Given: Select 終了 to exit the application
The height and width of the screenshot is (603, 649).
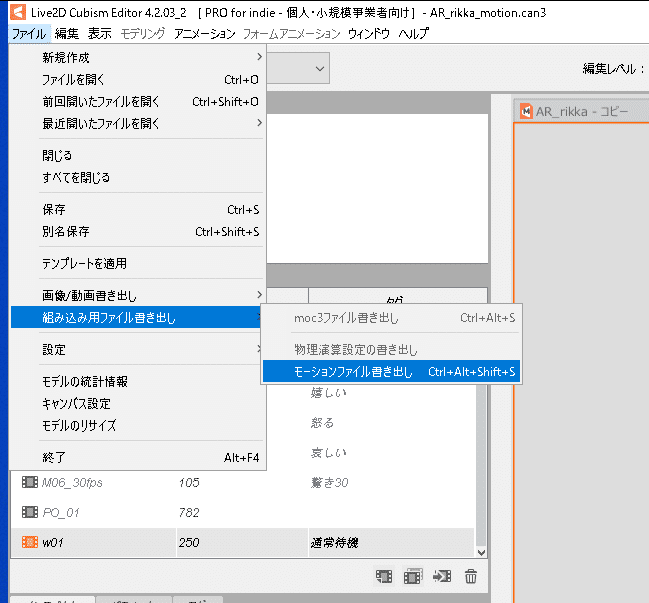Looking at the screenshot, I should [138, 457].
